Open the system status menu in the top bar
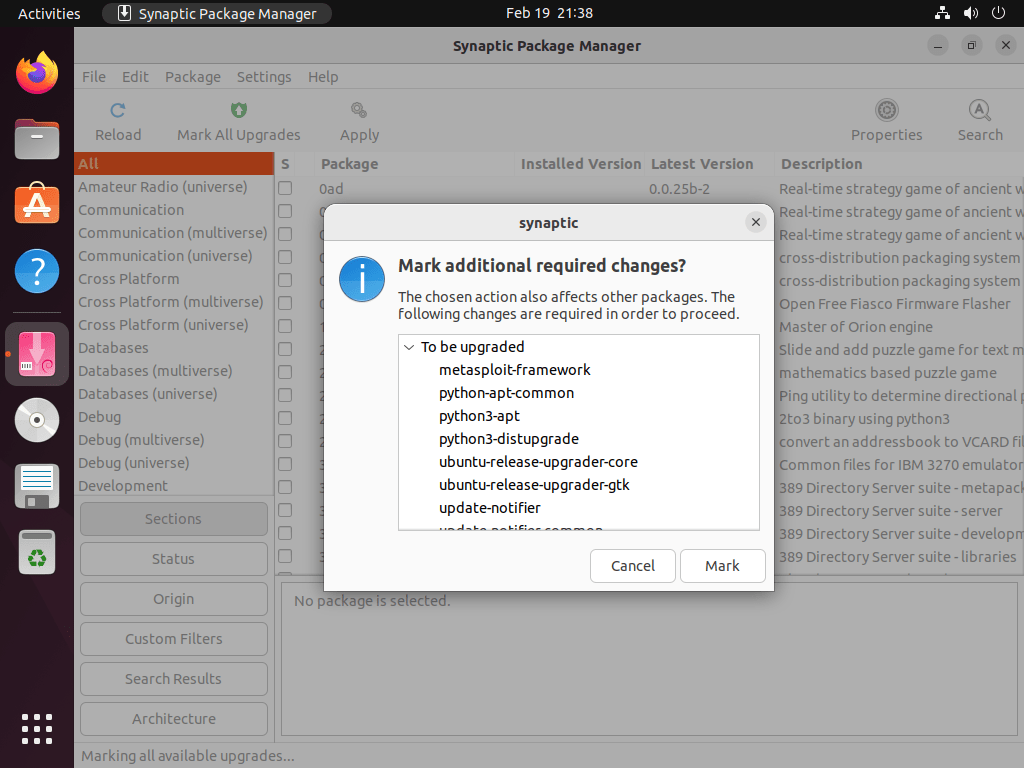The image size is (1024, 768). (970, 13)
